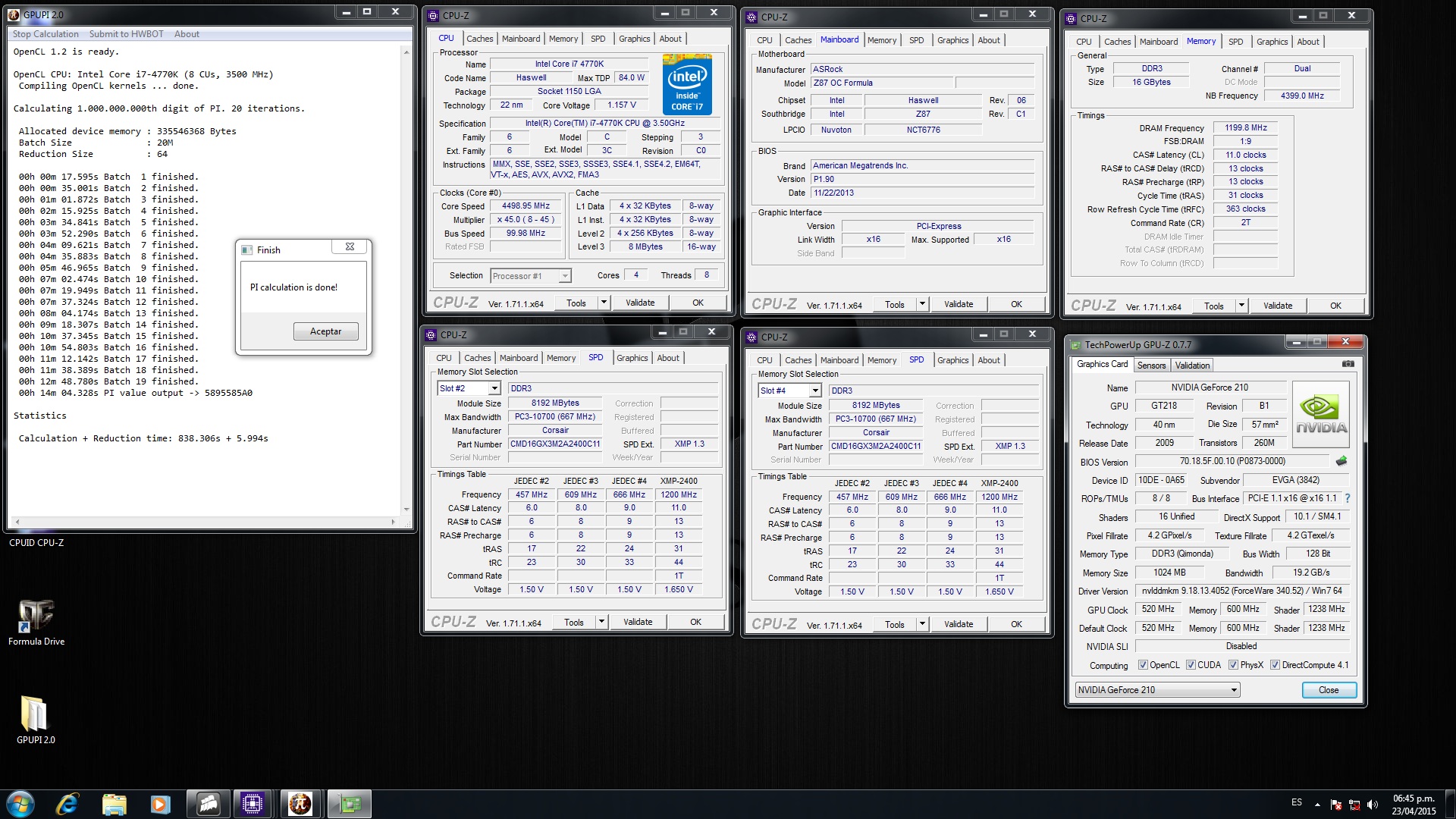Open the Action Center flag icon
Image resolution: width=1456 pixels, height=819 pixels.
(x=1335, y=805)
